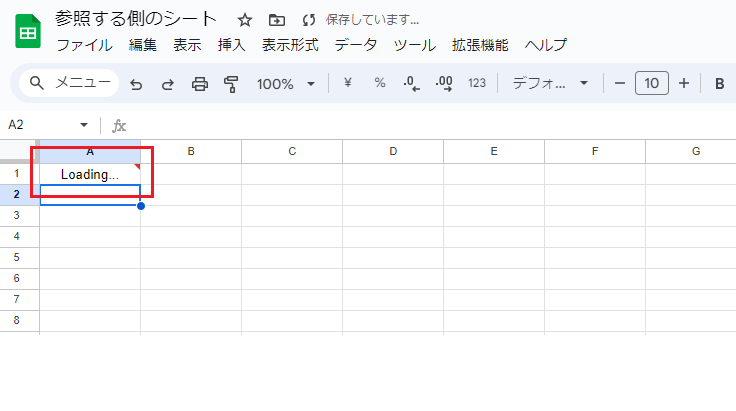
Task: Click the print icon
Action: click(199, 84)
